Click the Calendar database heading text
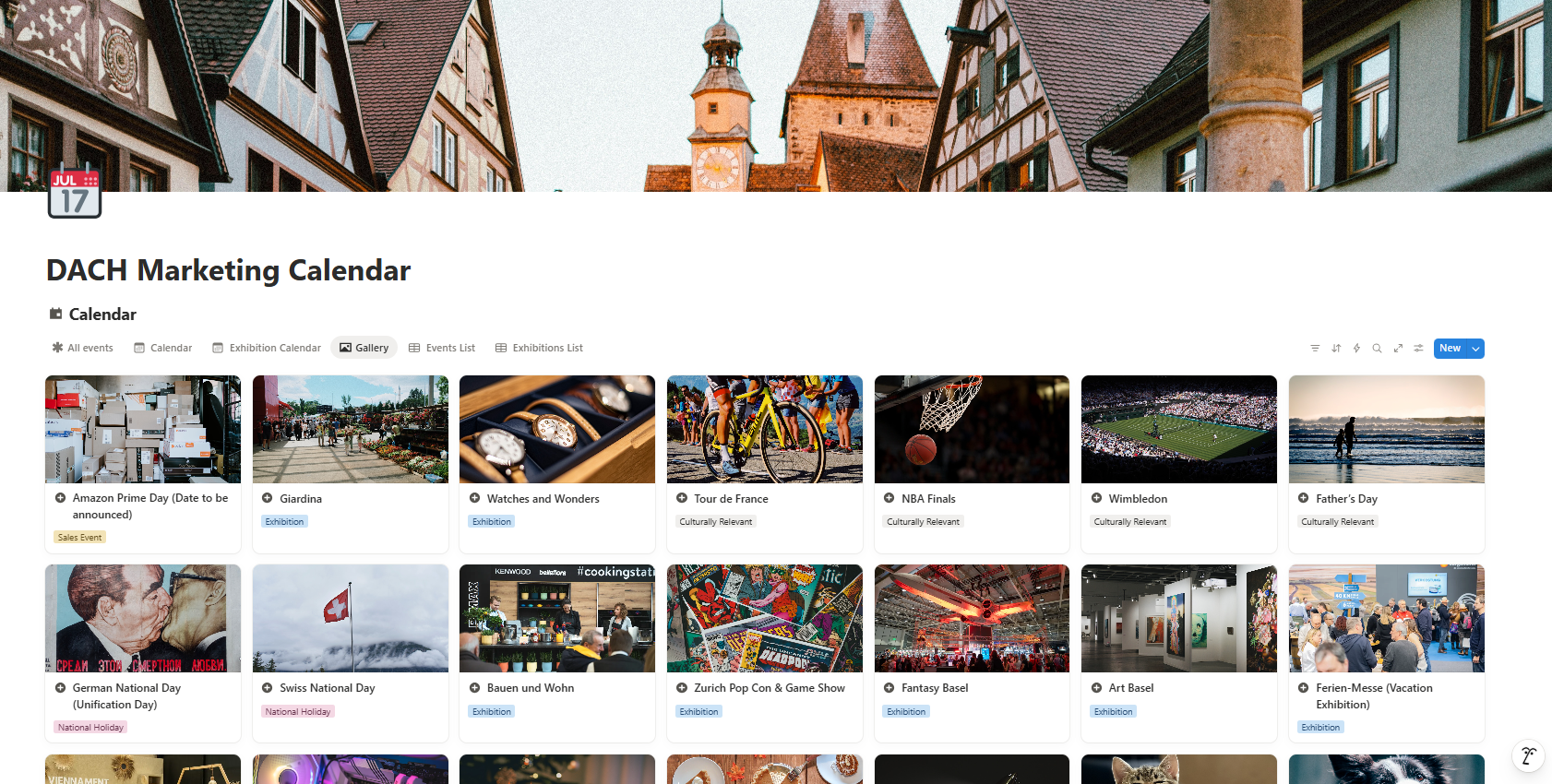1552x784 pixels. coord(102,315)
